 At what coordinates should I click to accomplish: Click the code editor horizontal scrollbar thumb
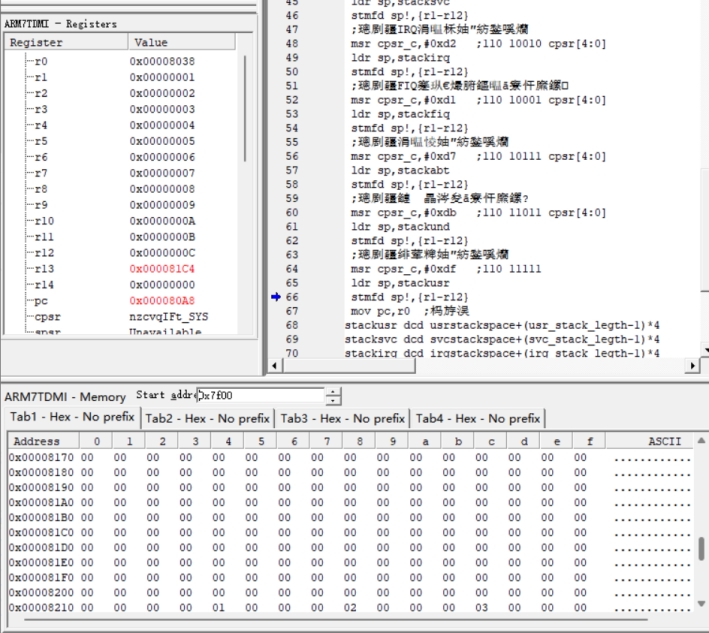tap(349, 366)
